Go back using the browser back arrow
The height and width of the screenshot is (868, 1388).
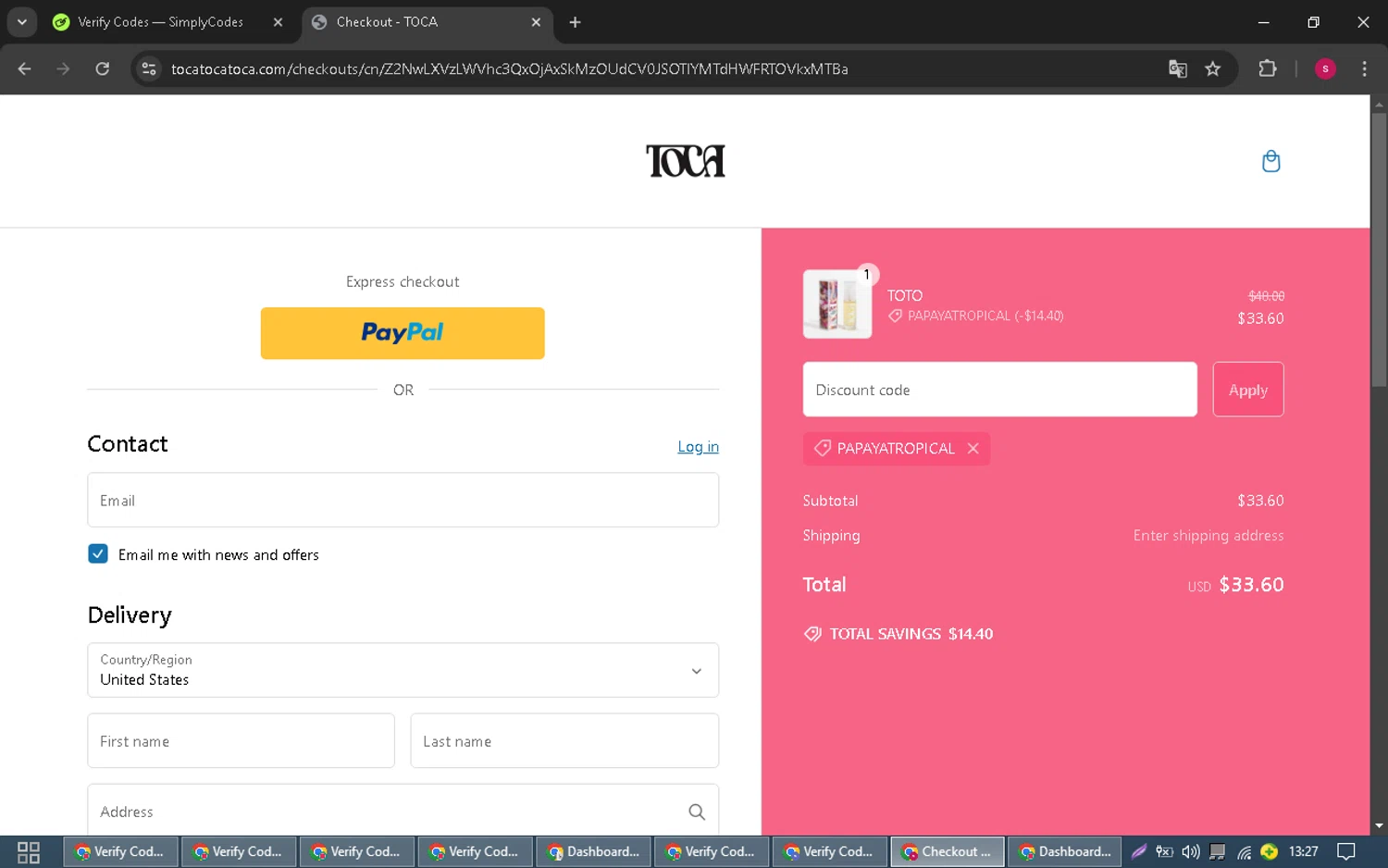[x=25, y=68]
